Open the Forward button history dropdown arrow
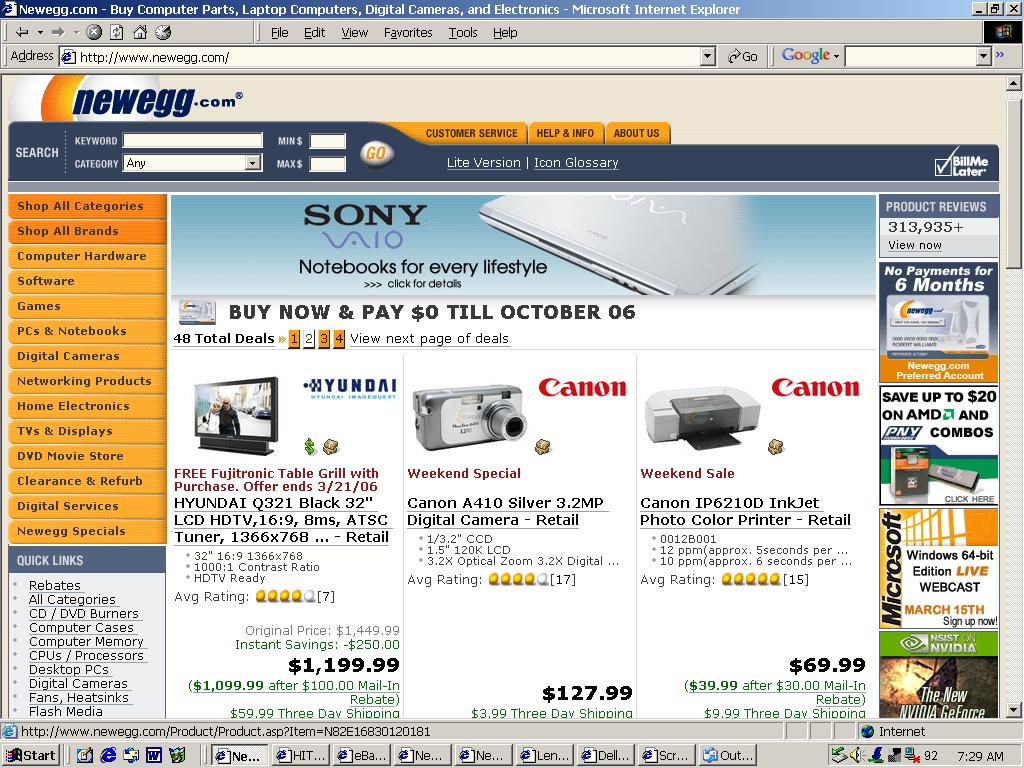 point(76,32)
